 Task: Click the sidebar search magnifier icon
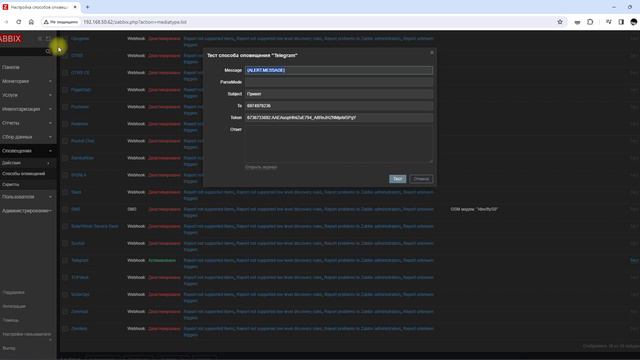[x=48, y=51]
